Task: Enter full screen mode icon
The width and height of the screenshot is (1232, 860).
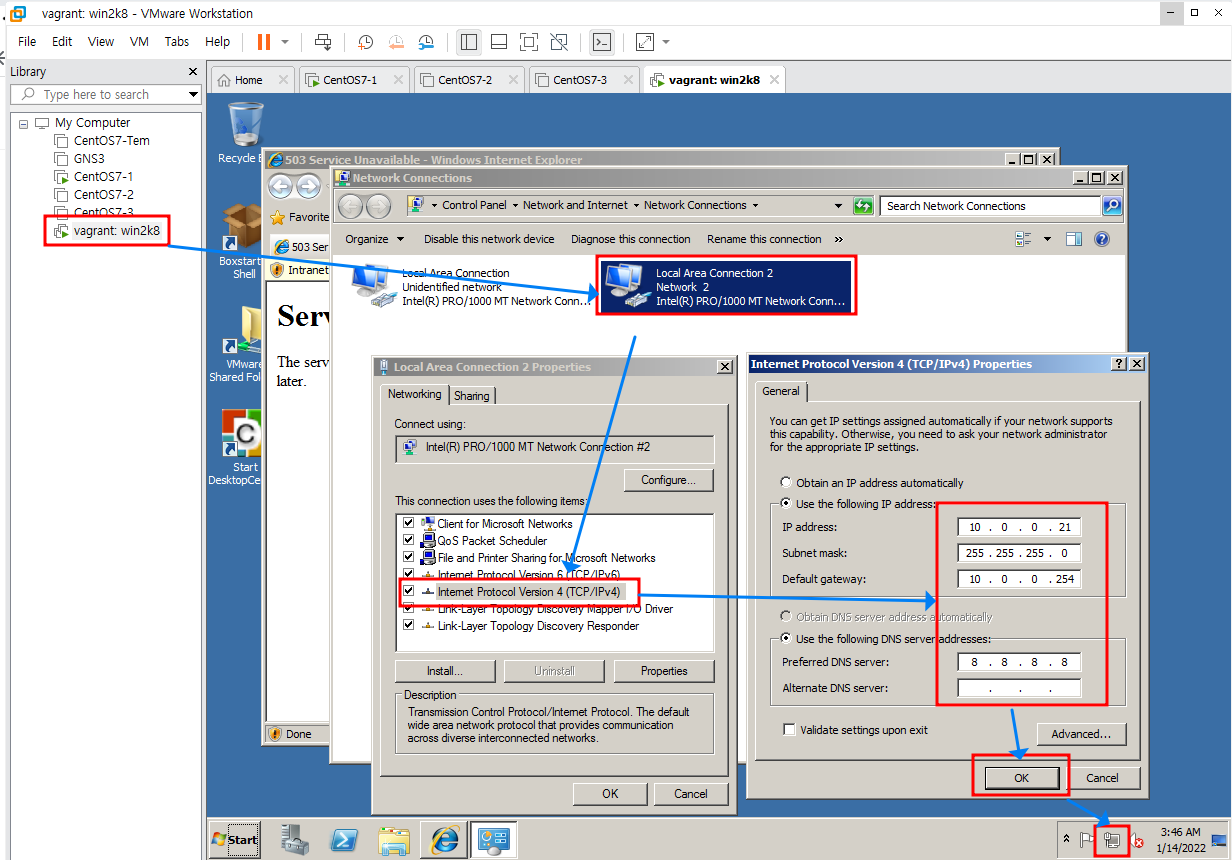Action: pyautogui.click(x=529, y=42)
